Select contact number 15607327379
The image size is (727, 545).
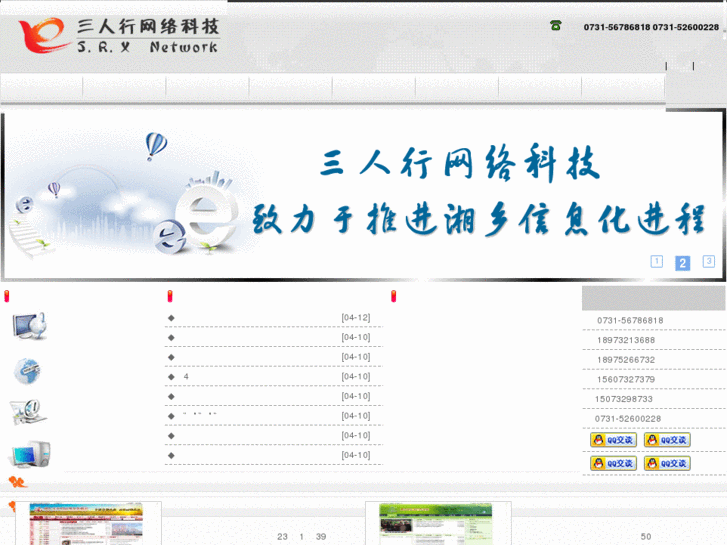point(626,379)
